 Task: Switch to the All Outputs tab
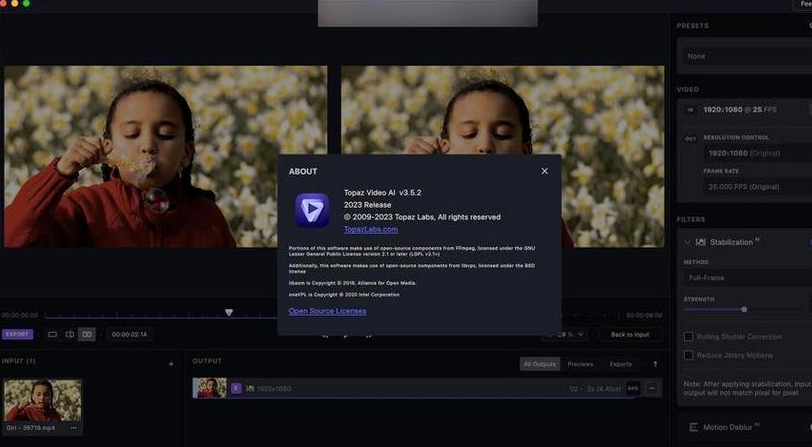click(540, 364)
